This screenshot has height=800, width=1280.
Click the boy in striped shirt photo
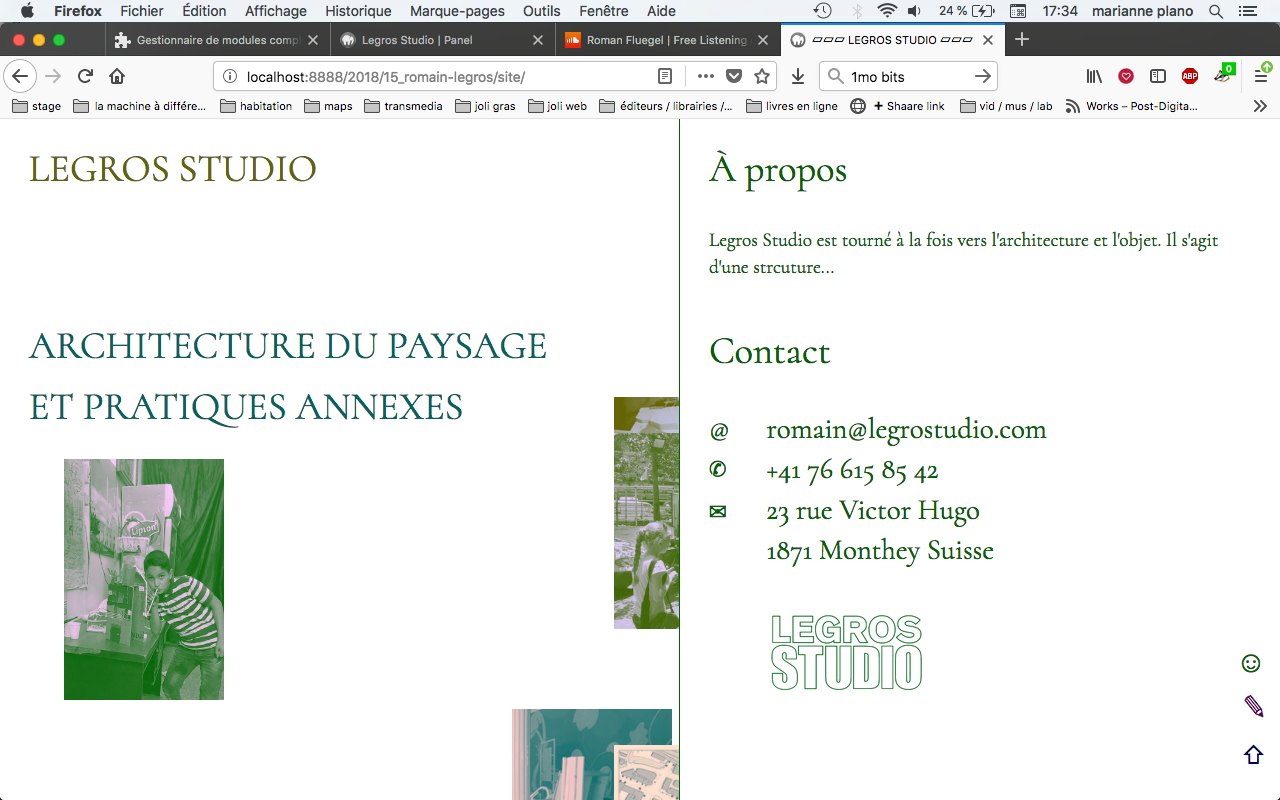click(144, 579)
